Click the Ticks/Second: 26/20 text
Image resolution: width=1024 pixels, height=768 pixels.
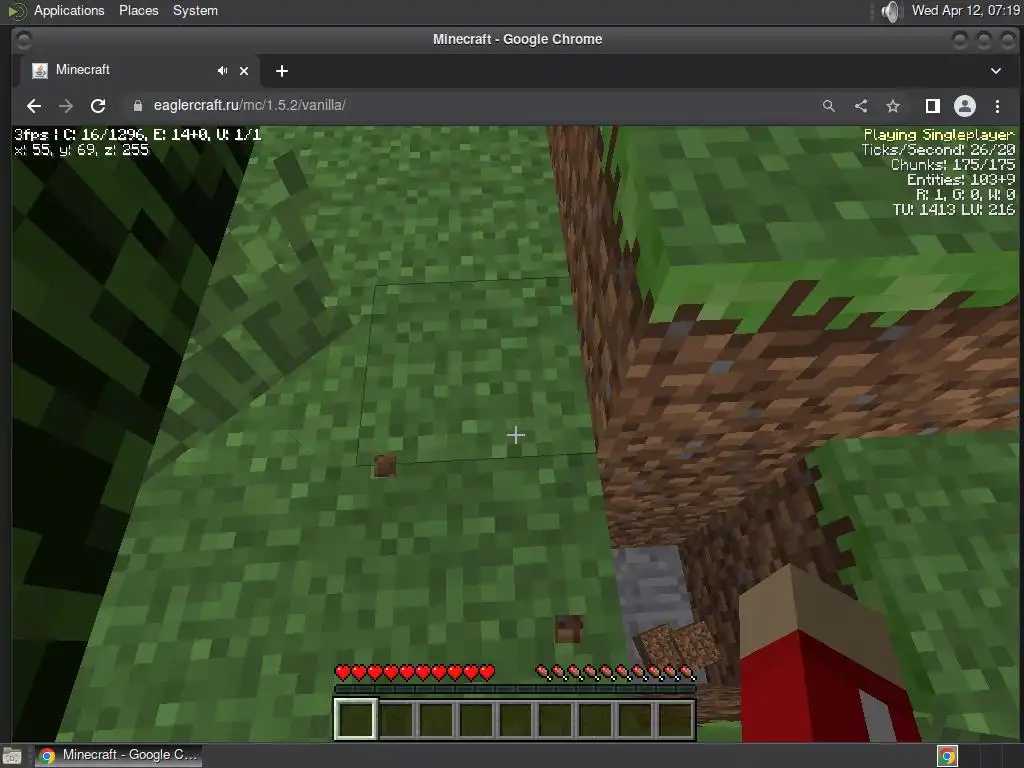coord(938,150)
